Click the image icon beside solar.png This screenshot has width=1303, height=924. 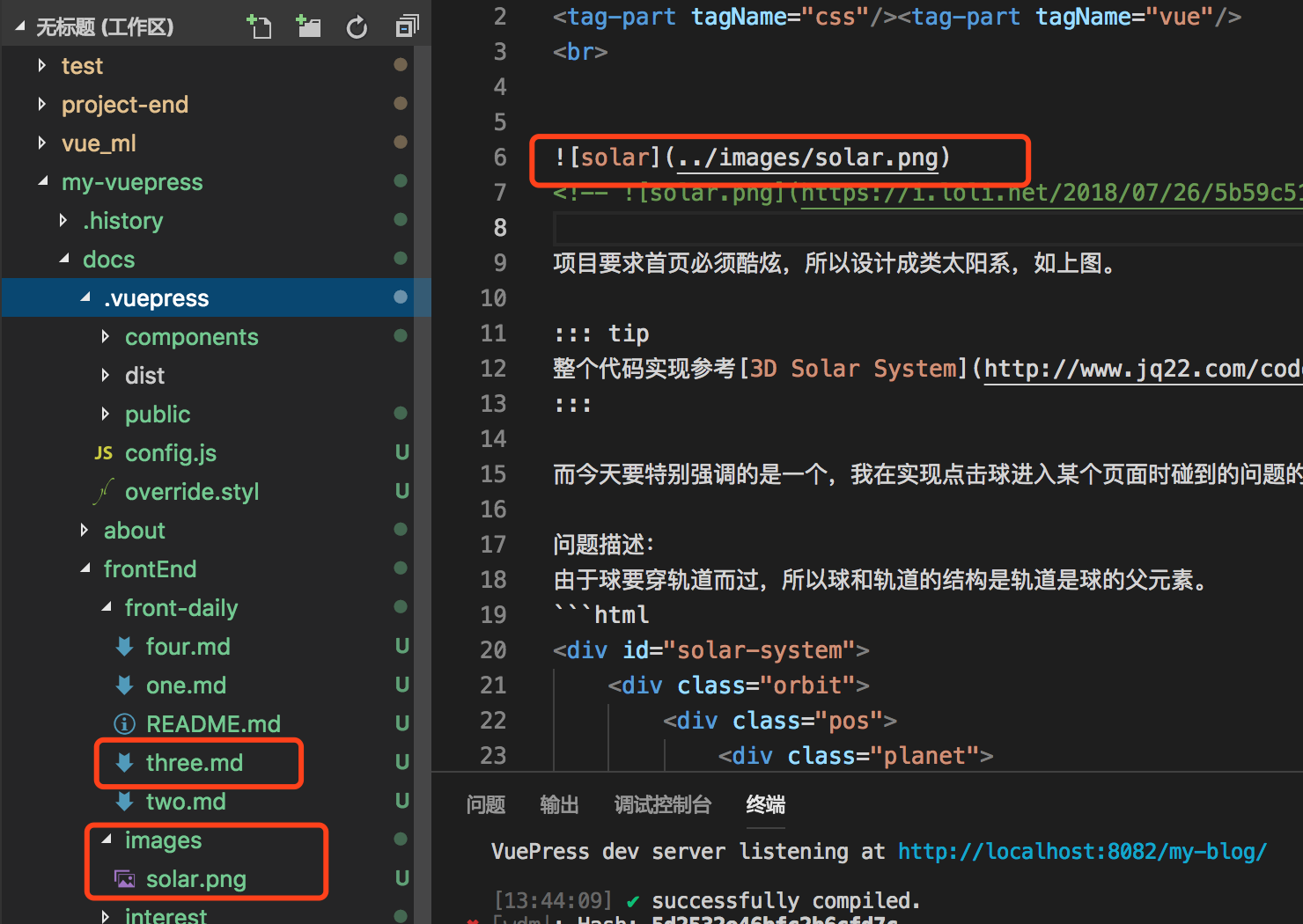(124, 879)
